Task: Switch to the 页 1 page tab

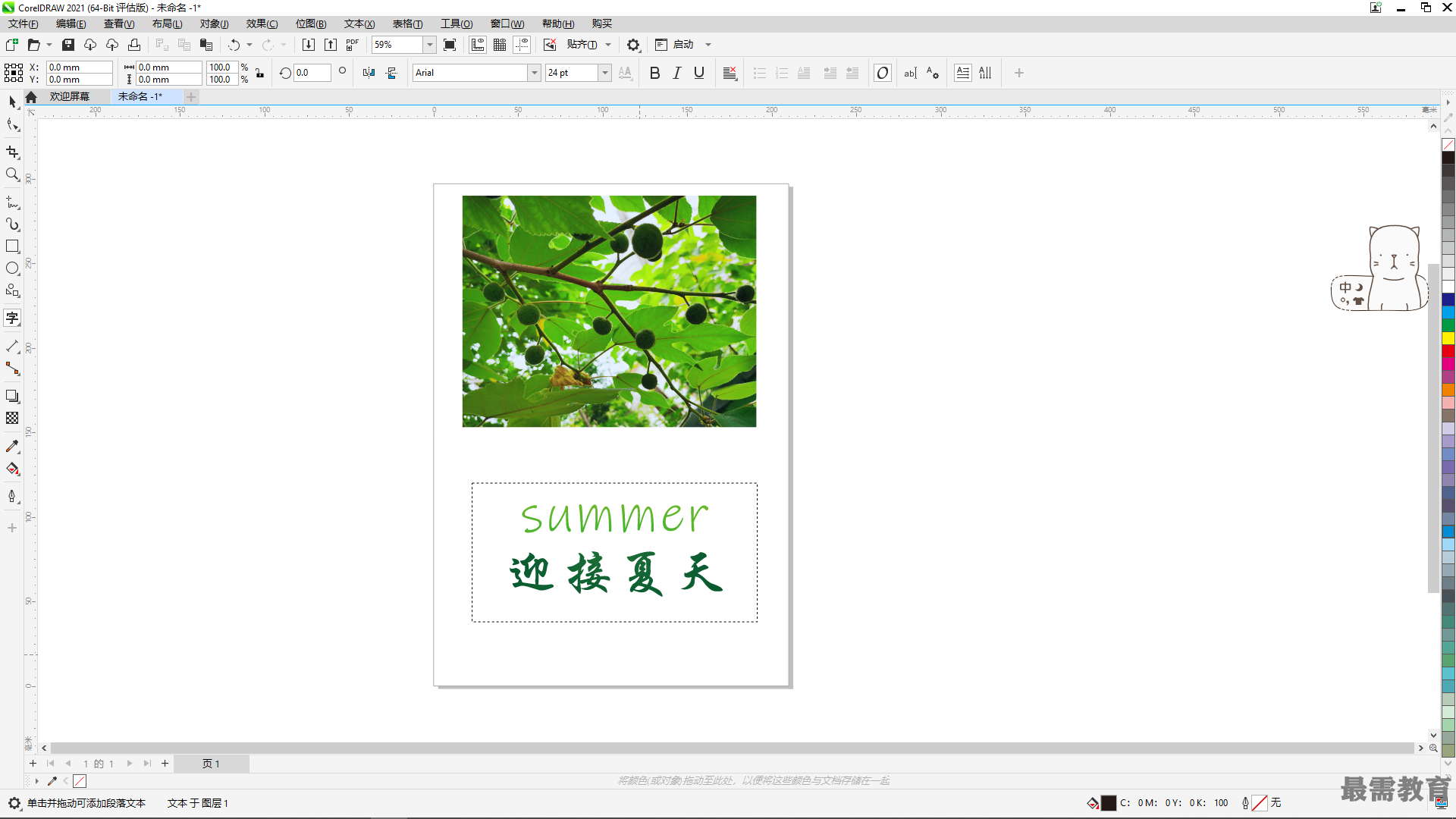Action: tap(211, 764)
